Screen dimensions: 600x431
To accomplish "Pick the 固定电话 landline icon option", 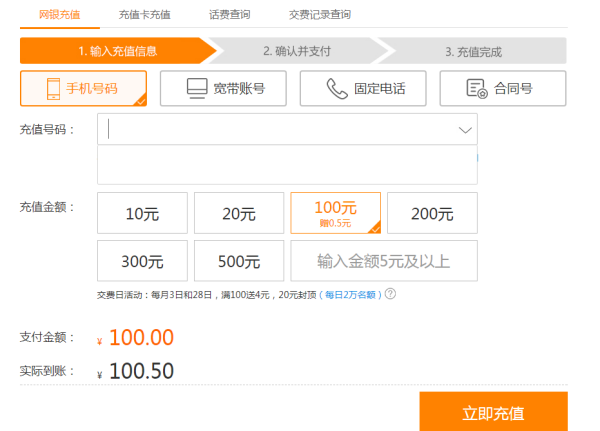I will click(x=363, y=88).
